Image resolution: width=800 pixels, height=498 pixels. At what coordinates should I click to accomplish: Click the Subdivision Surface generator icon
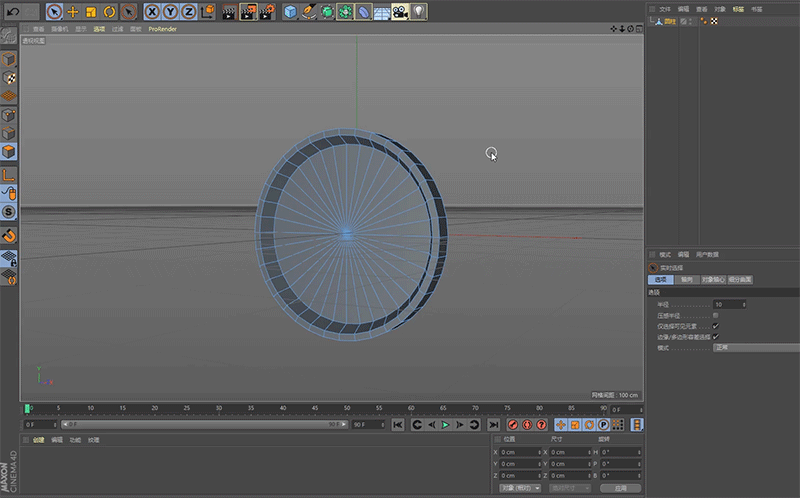(x=327, y=11)
